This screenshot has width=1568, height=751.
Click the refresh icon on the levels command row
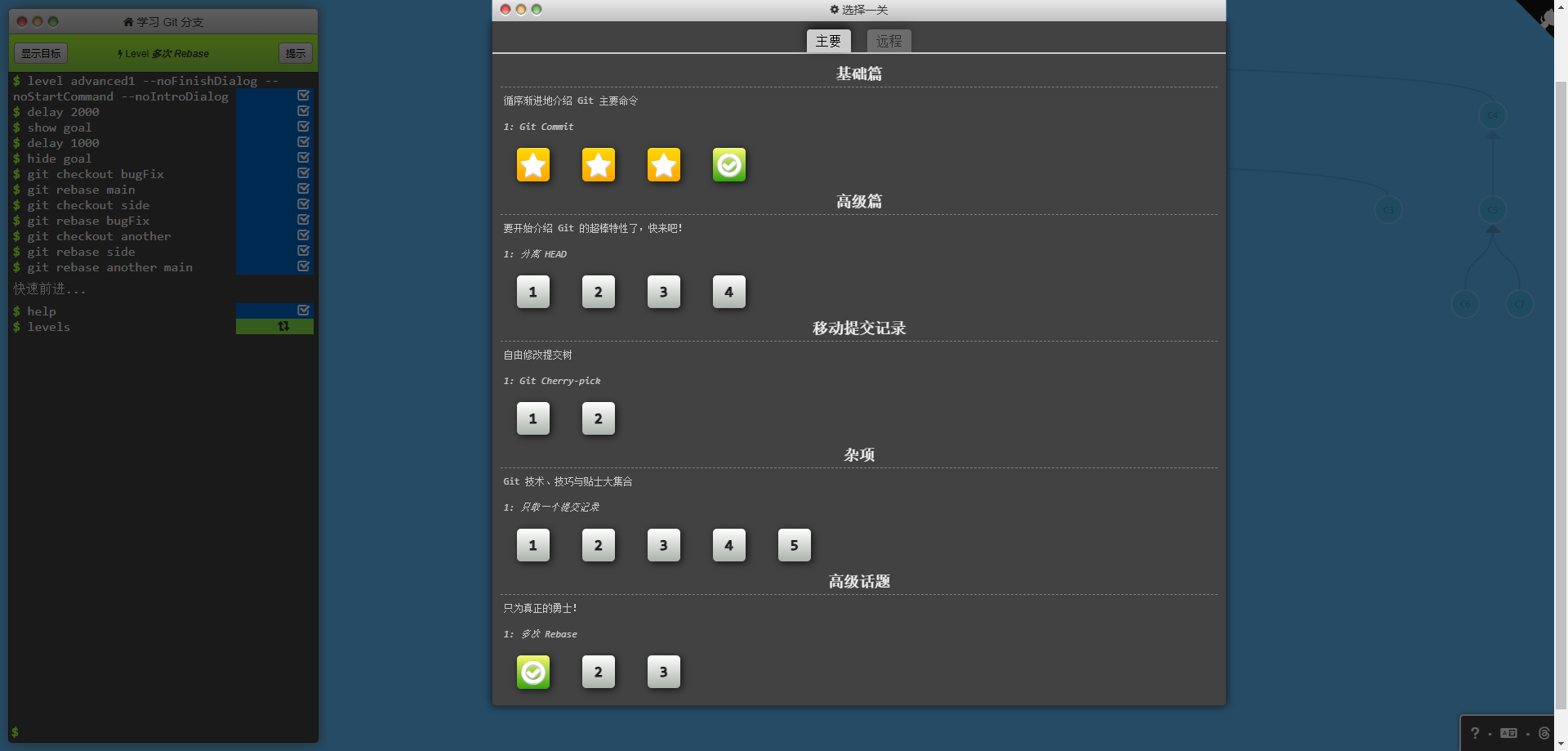coord(283,326)
